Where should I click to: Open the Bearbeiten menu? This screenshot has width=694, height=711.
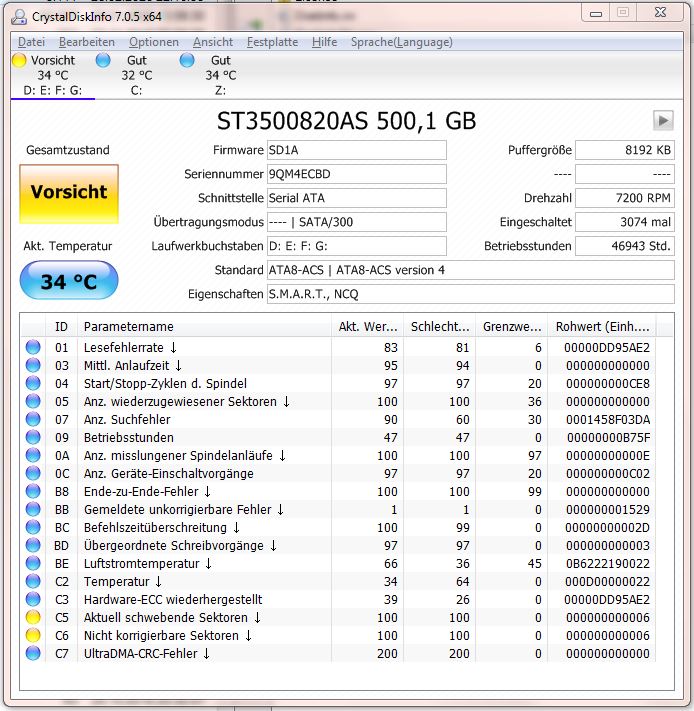coord(87,42)
